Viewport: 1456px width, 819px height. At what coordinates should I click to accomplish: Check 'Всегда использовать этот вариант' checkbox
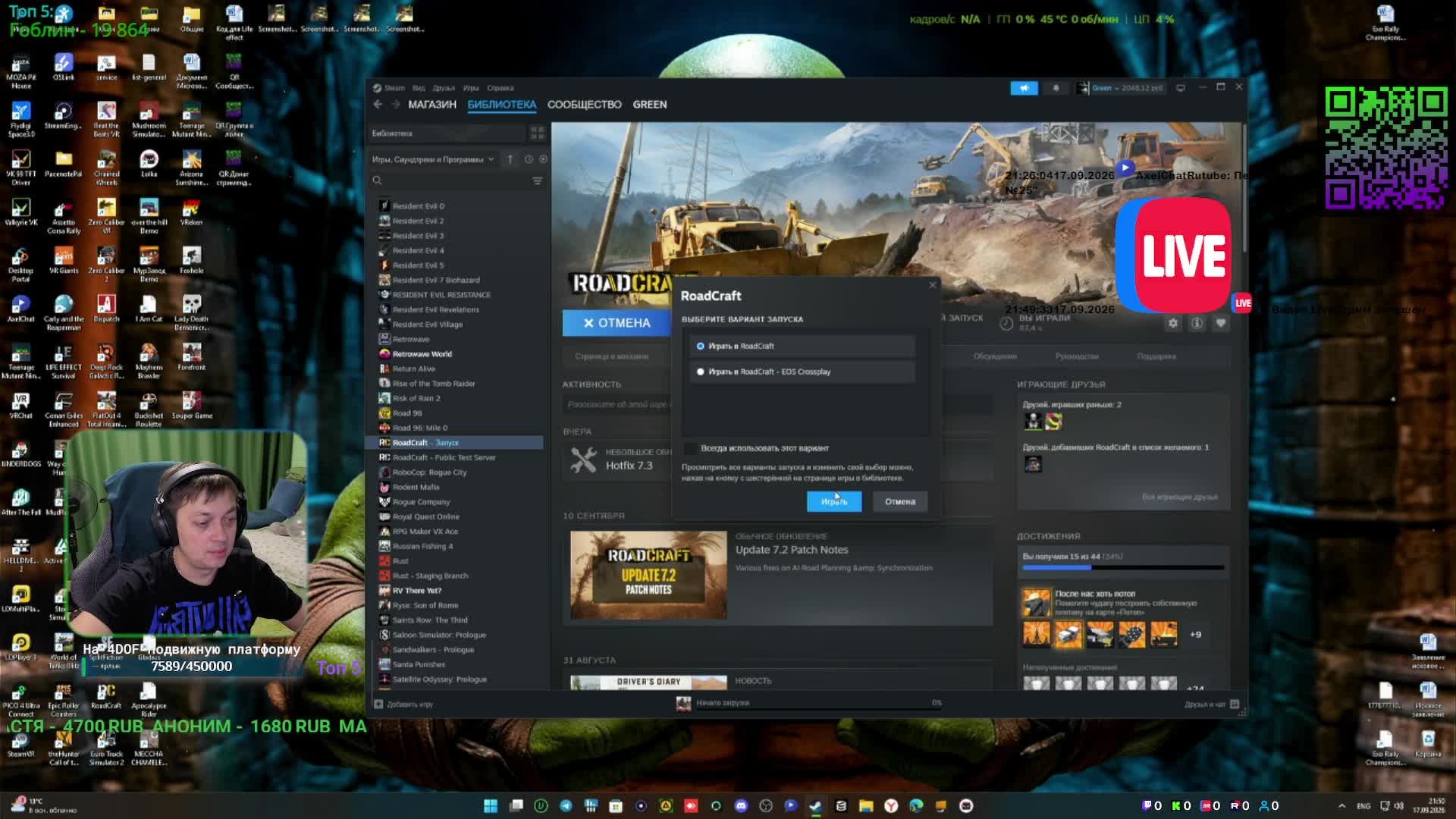[x=691, y=448]
